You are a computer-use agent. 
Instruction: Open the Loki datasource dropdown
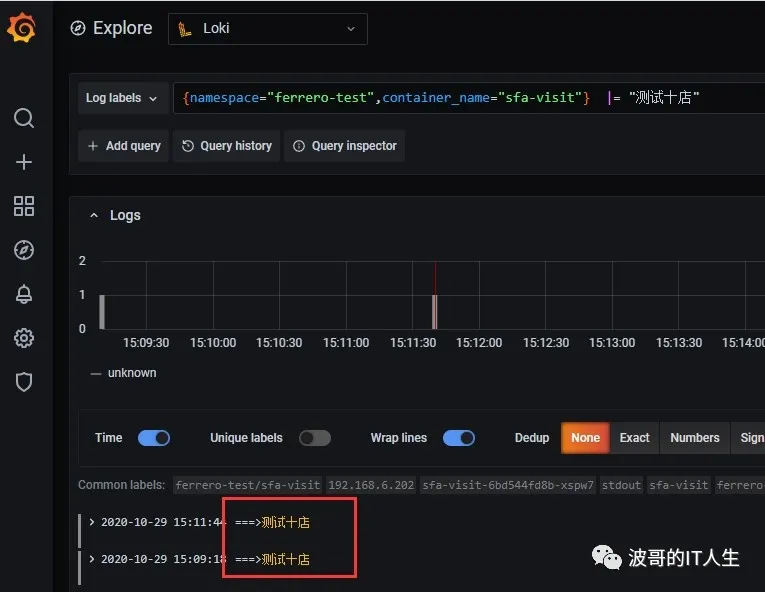pyautogui.click(x=267, y=29)
